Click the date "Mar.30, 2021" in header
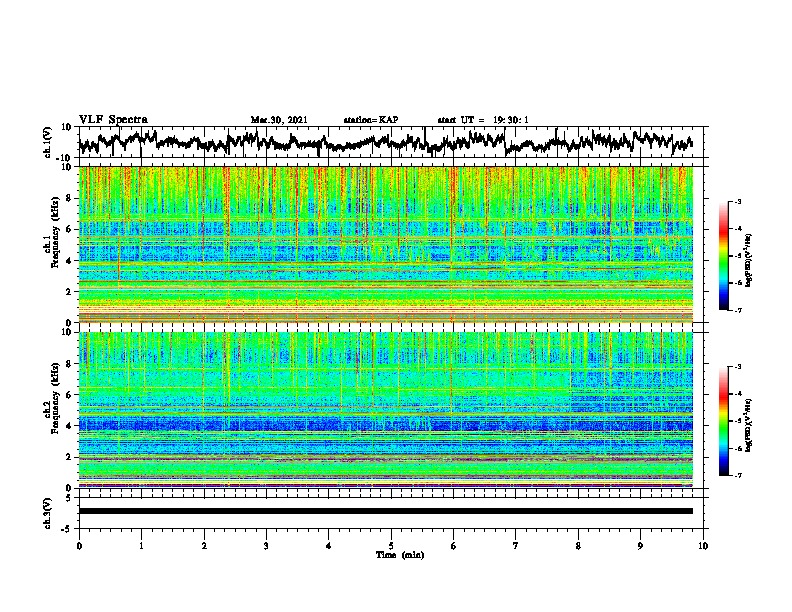Image resolution: width=792 pixels, height=612 pixels. click(279, 120)
